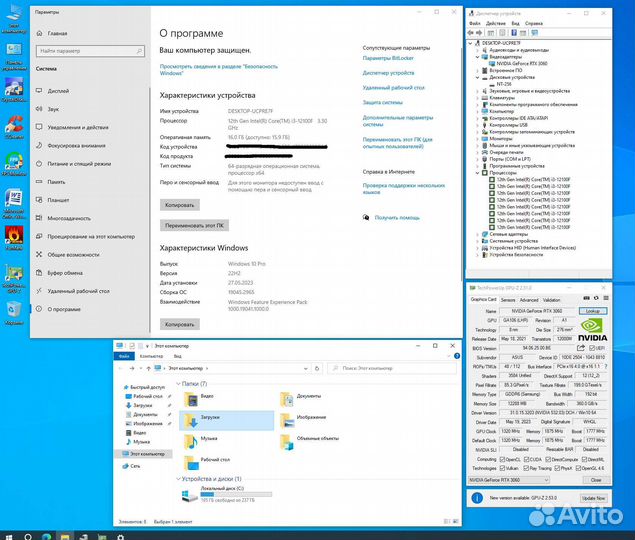Toggle the OpenGL 4.6 checkbox in GPU-Z
Screen dimensions: 635x540
tap(578, 468)
